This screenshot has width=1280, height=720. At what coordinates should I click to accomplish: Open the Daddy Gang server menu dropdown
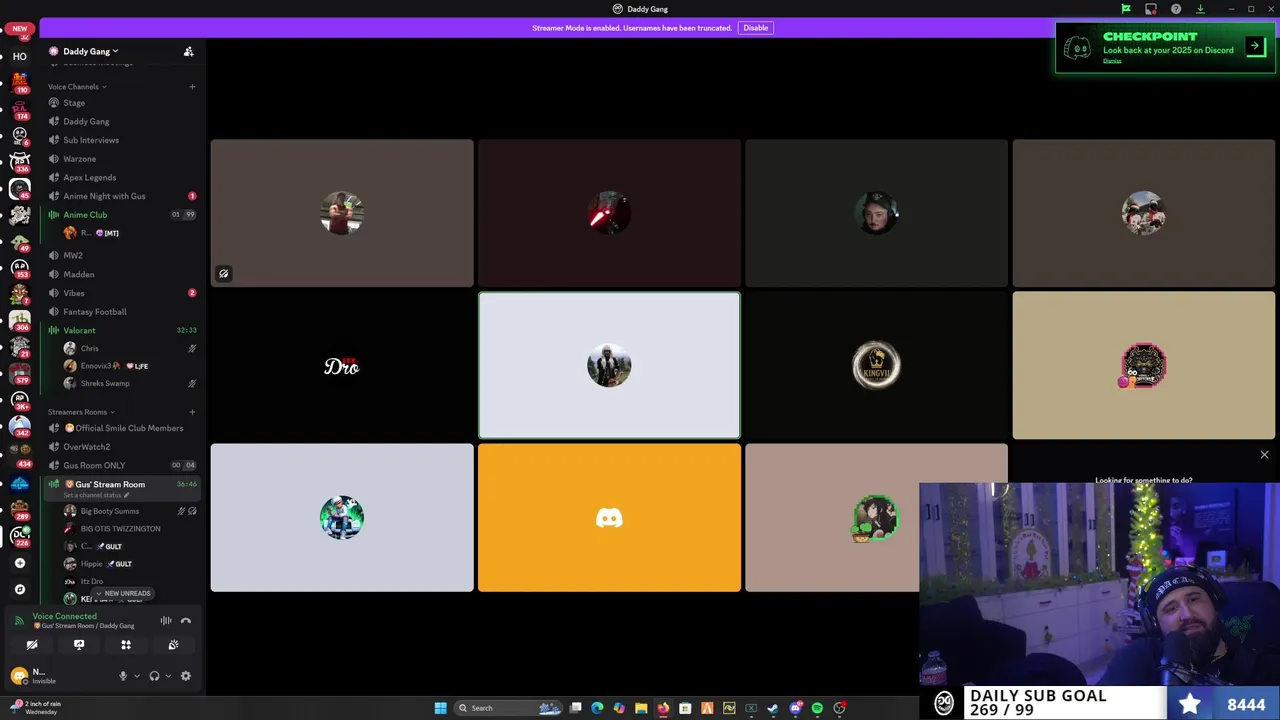click(90, 51)
